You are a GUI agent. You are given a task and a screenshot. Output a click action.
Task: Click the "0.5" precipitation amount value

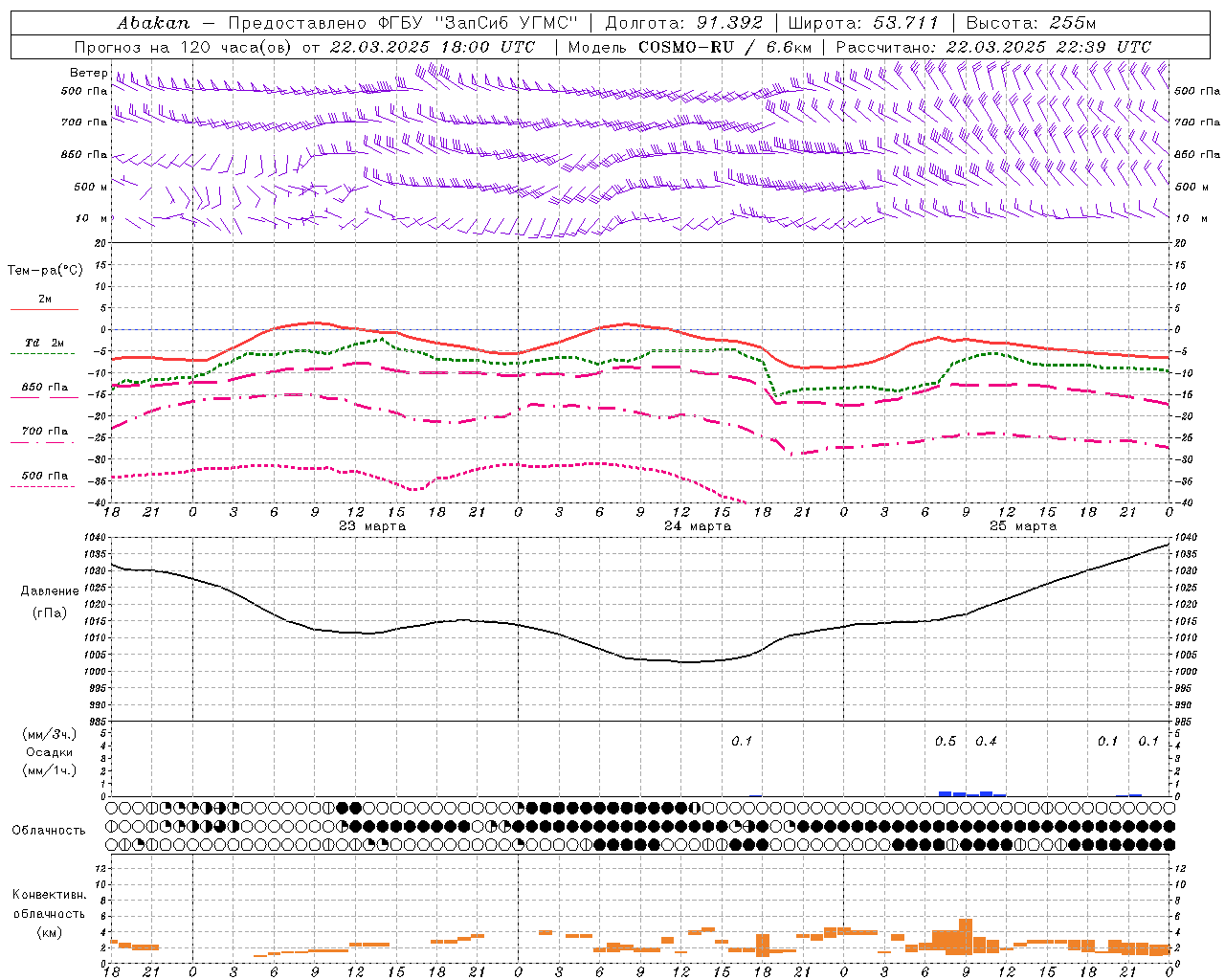946,742
